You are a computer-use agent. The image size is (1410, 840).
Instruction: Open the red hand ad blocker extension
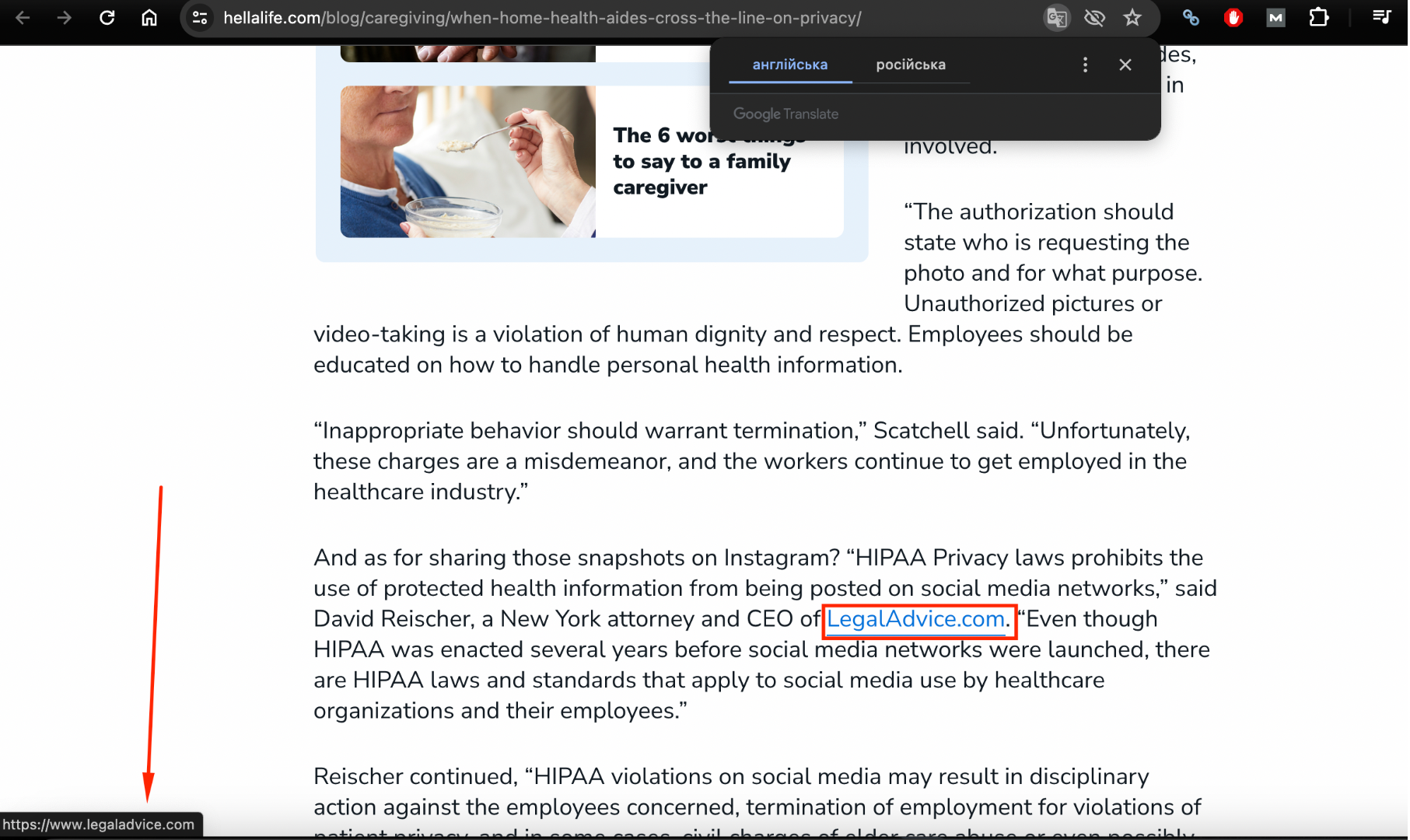click(x=1233, y=17)
